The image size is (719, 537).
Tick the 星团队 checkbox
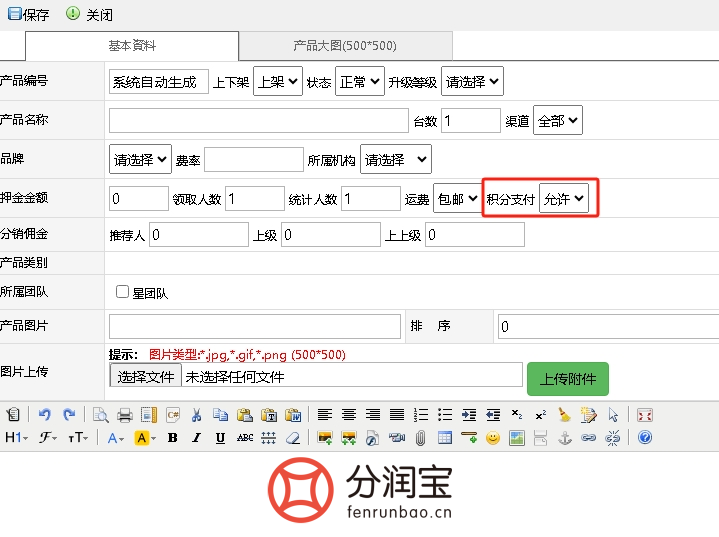[x=122, y=292]
